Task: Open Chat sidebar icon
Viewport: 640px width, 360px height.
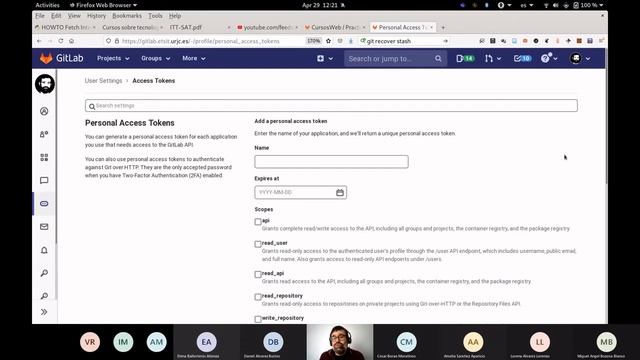Action: click(x=44, y=180)
